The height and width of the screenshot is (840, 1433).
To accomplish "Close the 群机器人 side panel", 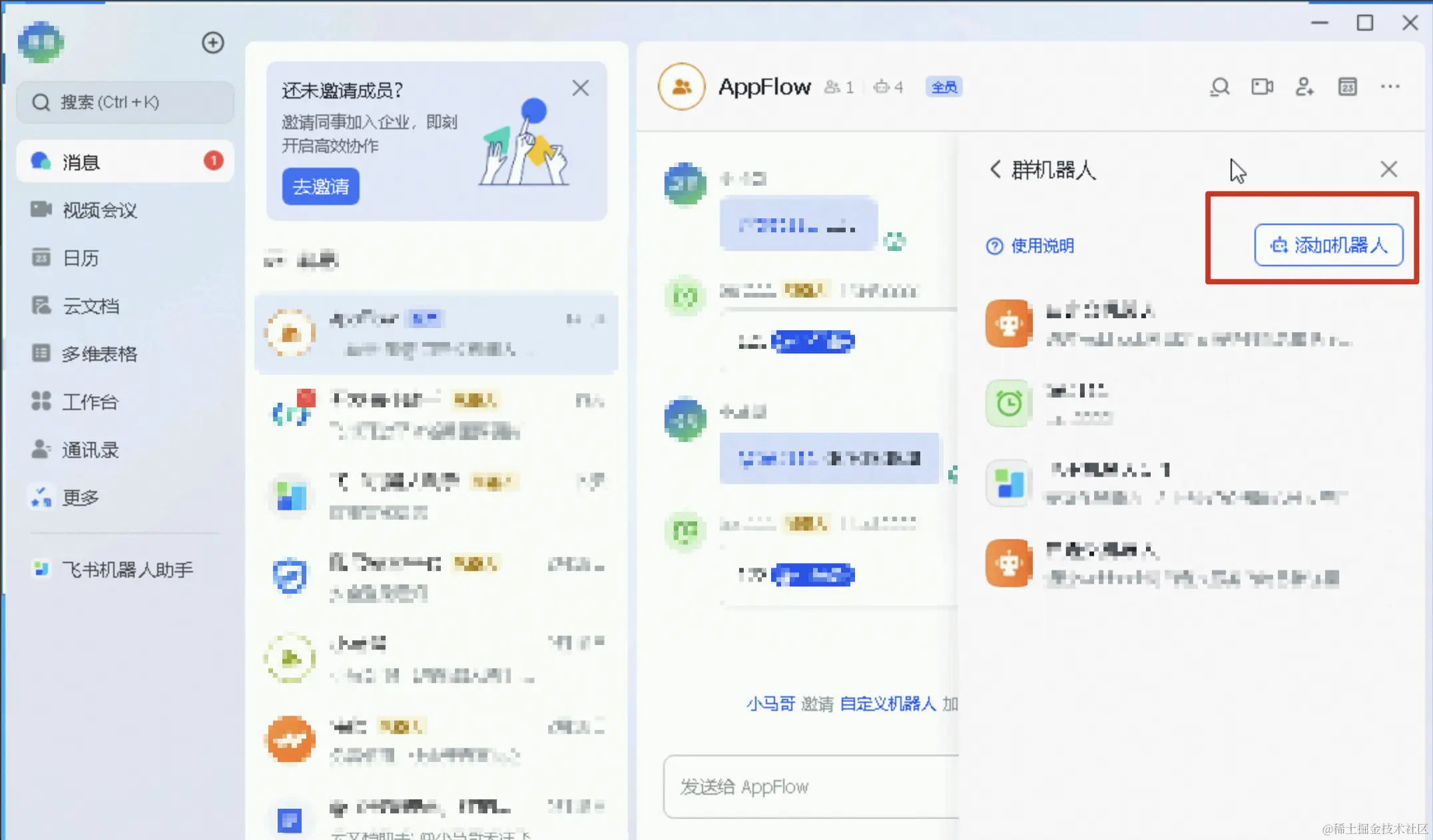I will point(1388,169).
